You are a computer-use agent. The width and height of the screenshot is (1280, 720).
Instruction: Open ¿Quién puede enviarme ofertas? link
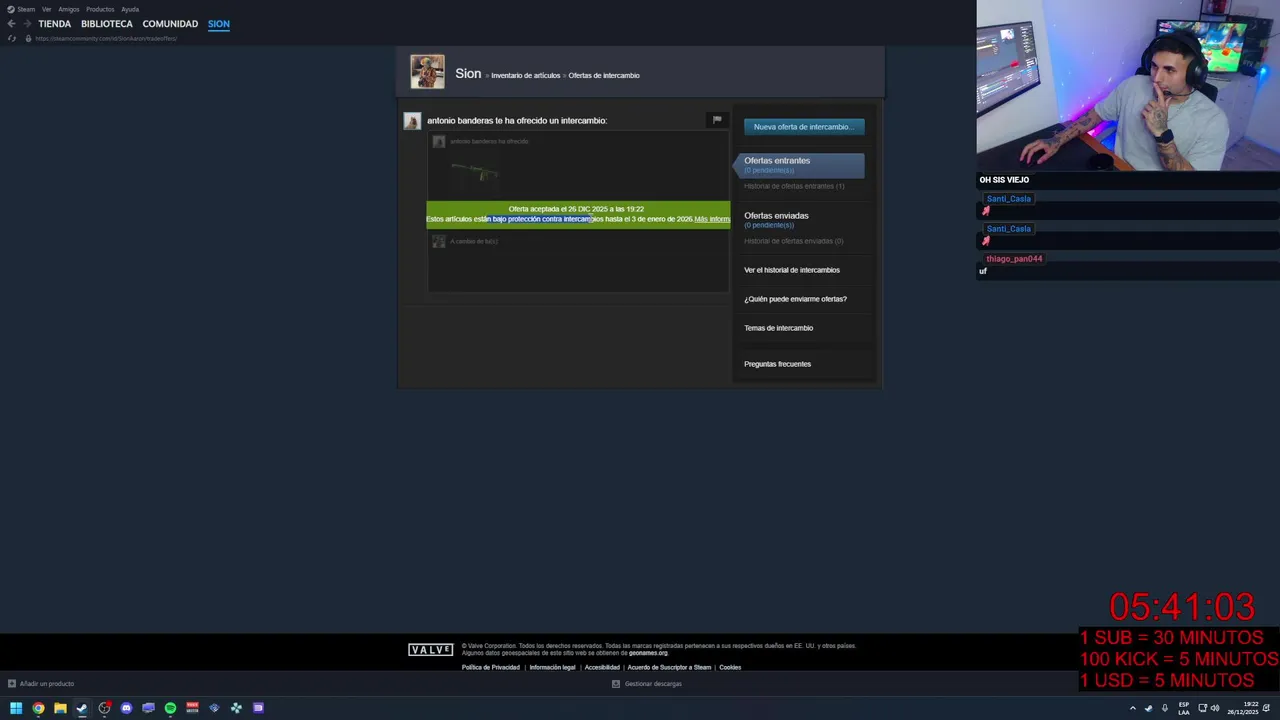point(795,299)
